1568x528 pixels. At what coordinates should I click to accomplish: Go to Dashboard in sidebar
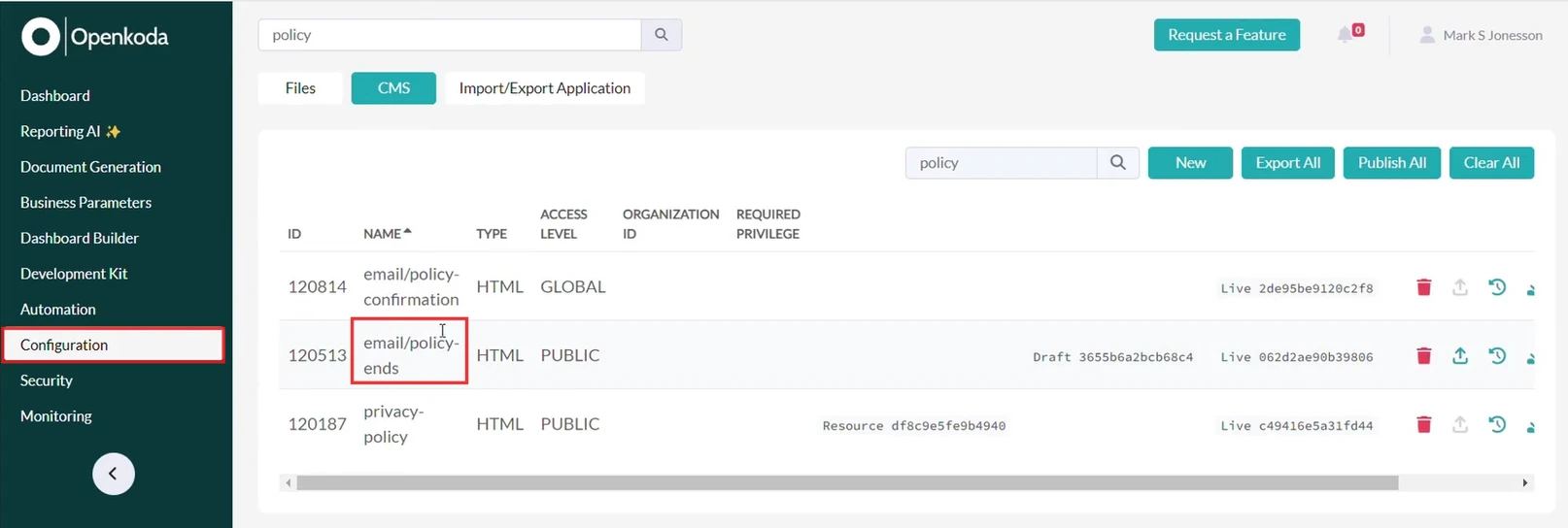(x=55, y=96)
